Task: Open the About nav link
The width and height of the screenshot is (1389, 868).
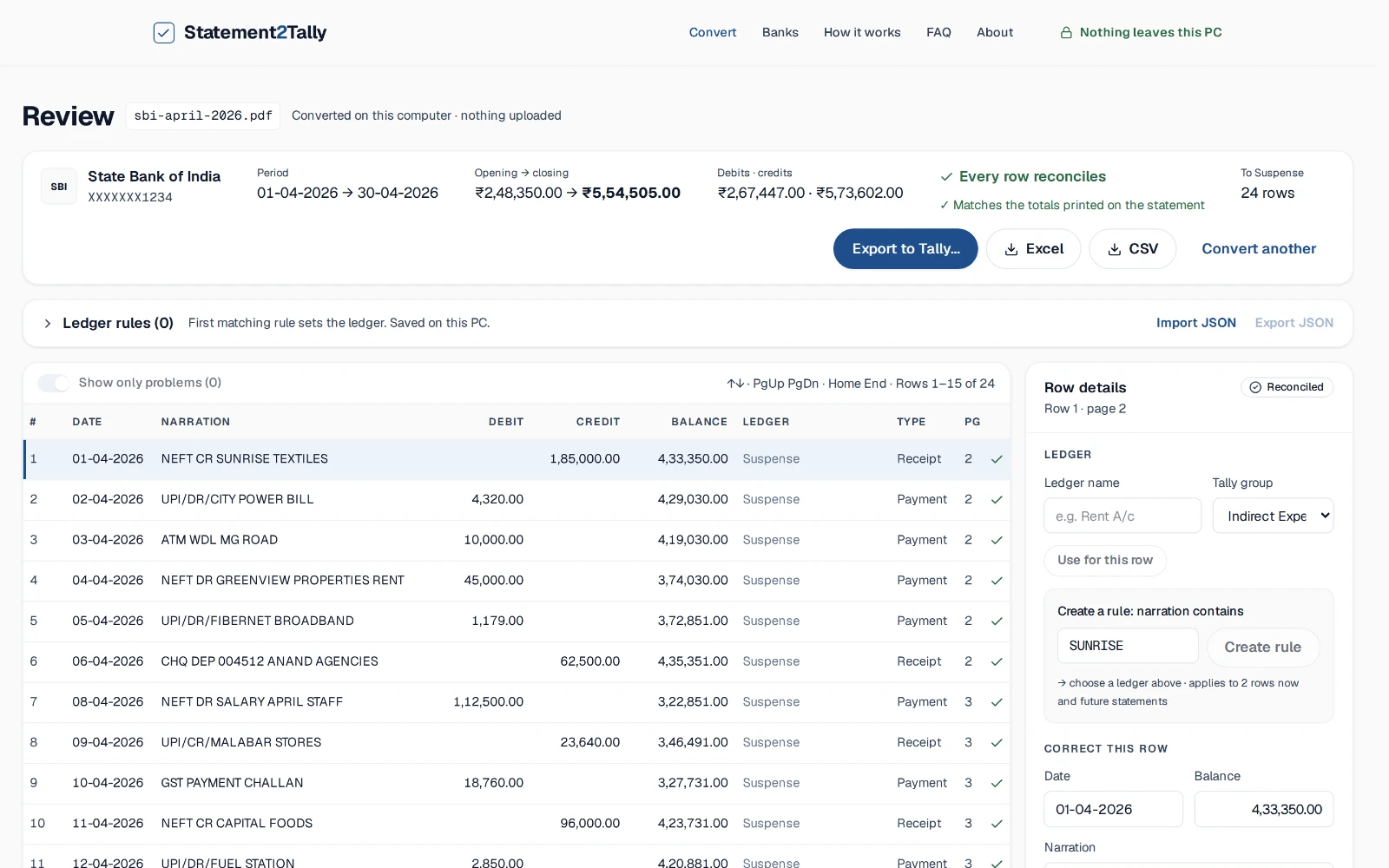Action: coord(995,32)
